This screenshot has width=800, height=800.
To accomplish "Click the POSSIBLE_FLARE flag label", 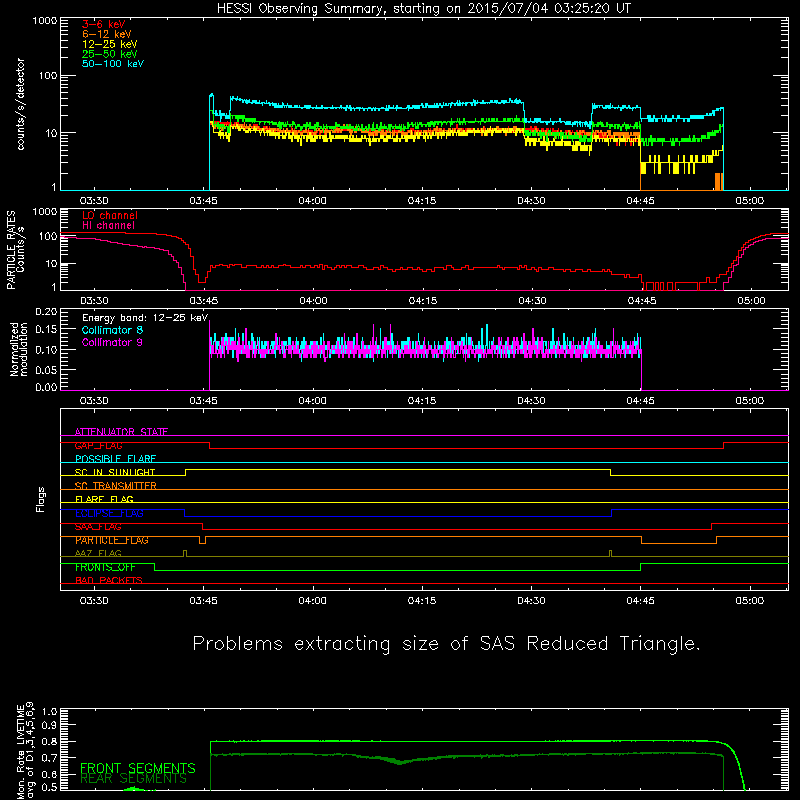I will [x=115, y=459].
